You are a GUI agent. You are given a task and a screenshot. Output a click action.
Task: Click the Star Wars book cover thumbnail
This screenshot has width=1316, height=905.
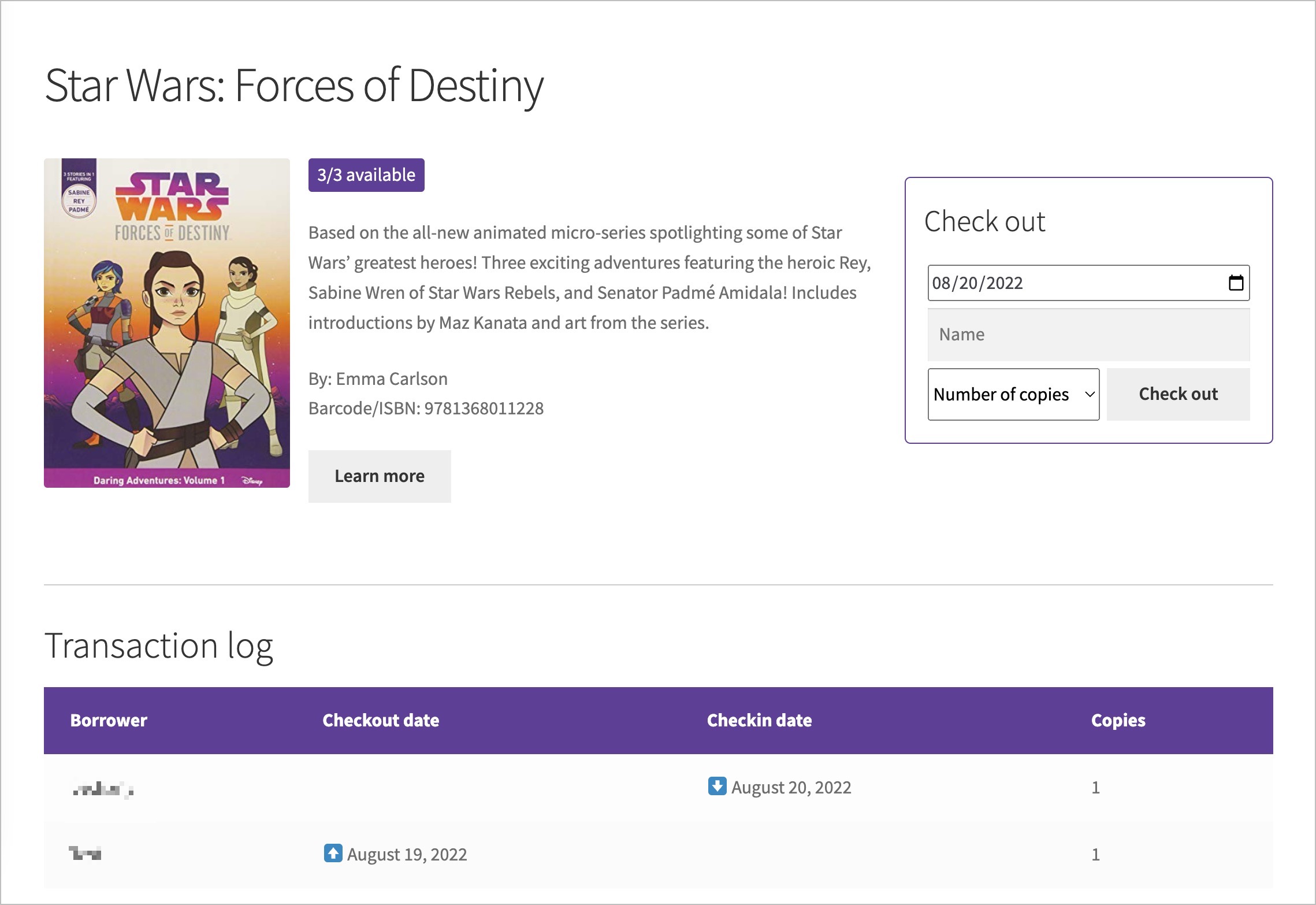[x=167, y=323]
